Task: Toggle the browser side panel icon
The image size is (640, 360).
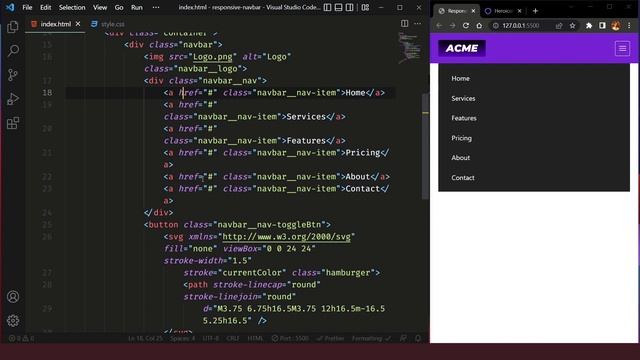Action: point(602,25)
